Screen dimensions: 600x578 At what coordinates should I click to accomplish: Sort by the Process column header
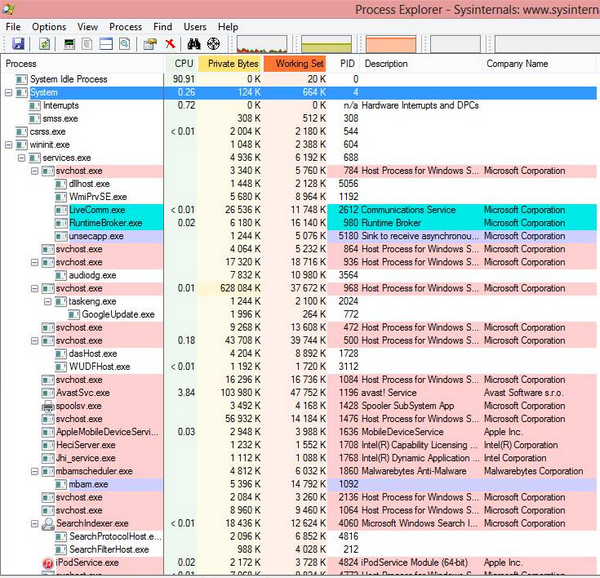pos(83,64)
